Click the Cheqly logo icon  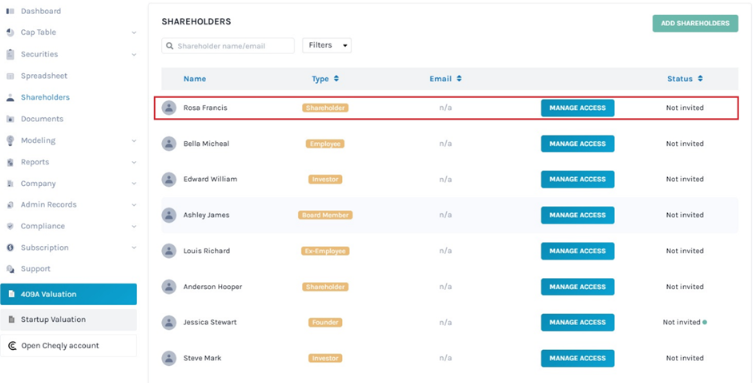tap(13, 345)
